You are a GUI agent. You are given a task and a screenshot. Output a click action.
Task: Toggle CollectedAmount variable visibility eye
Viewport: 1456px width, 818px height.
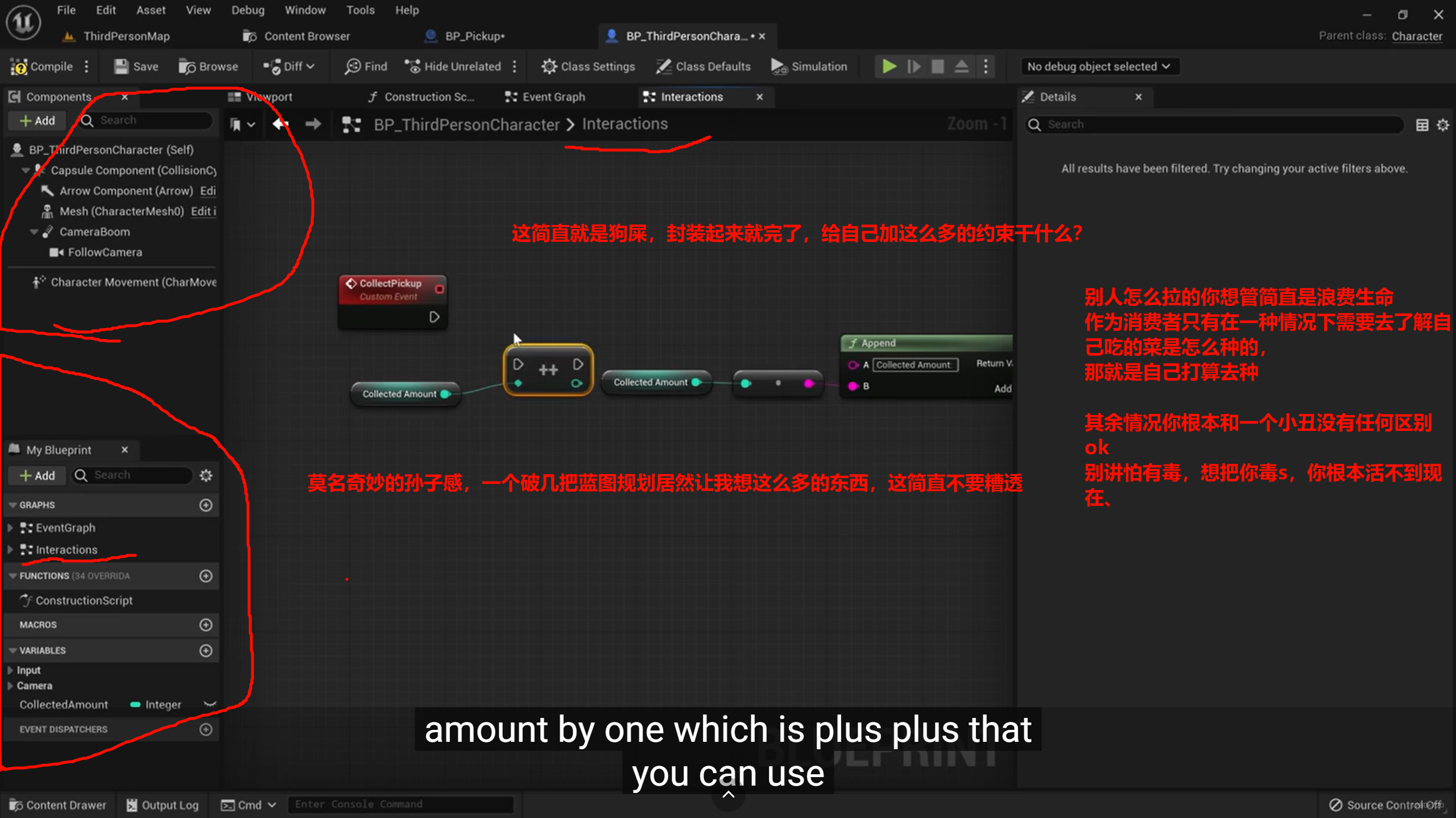pyautogui.click(x=210, y=704)
